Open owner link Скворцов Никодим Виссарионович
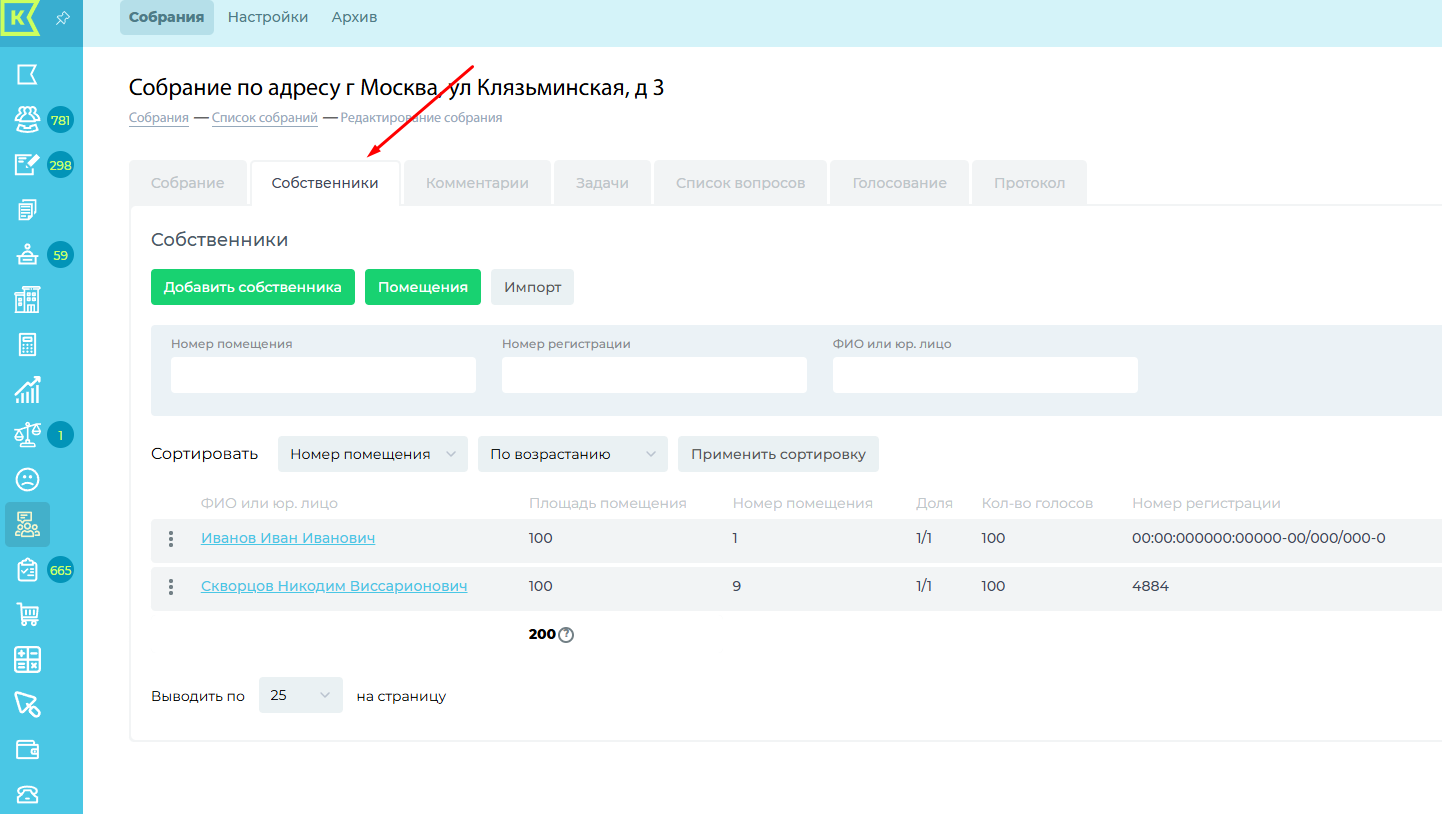1442x814 pixels. coord(334,586)
